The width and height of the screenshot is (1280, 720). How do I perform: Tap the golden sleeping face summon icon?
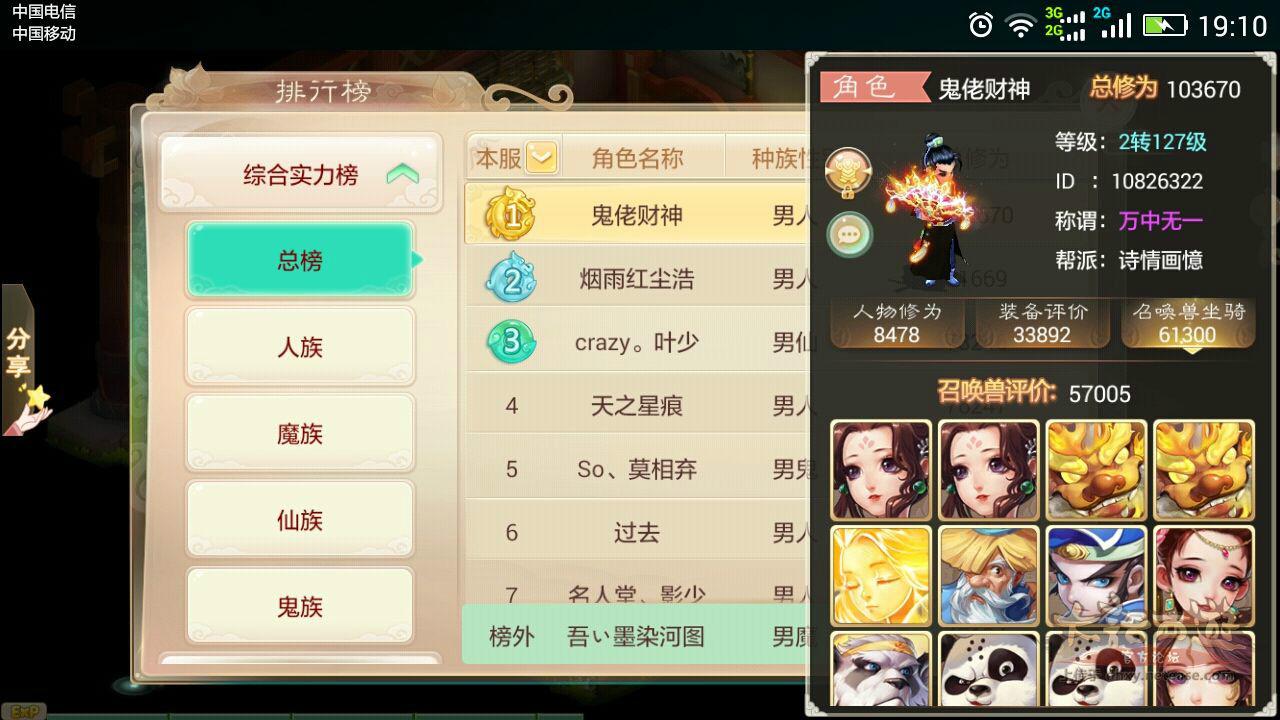click(881, 576)
